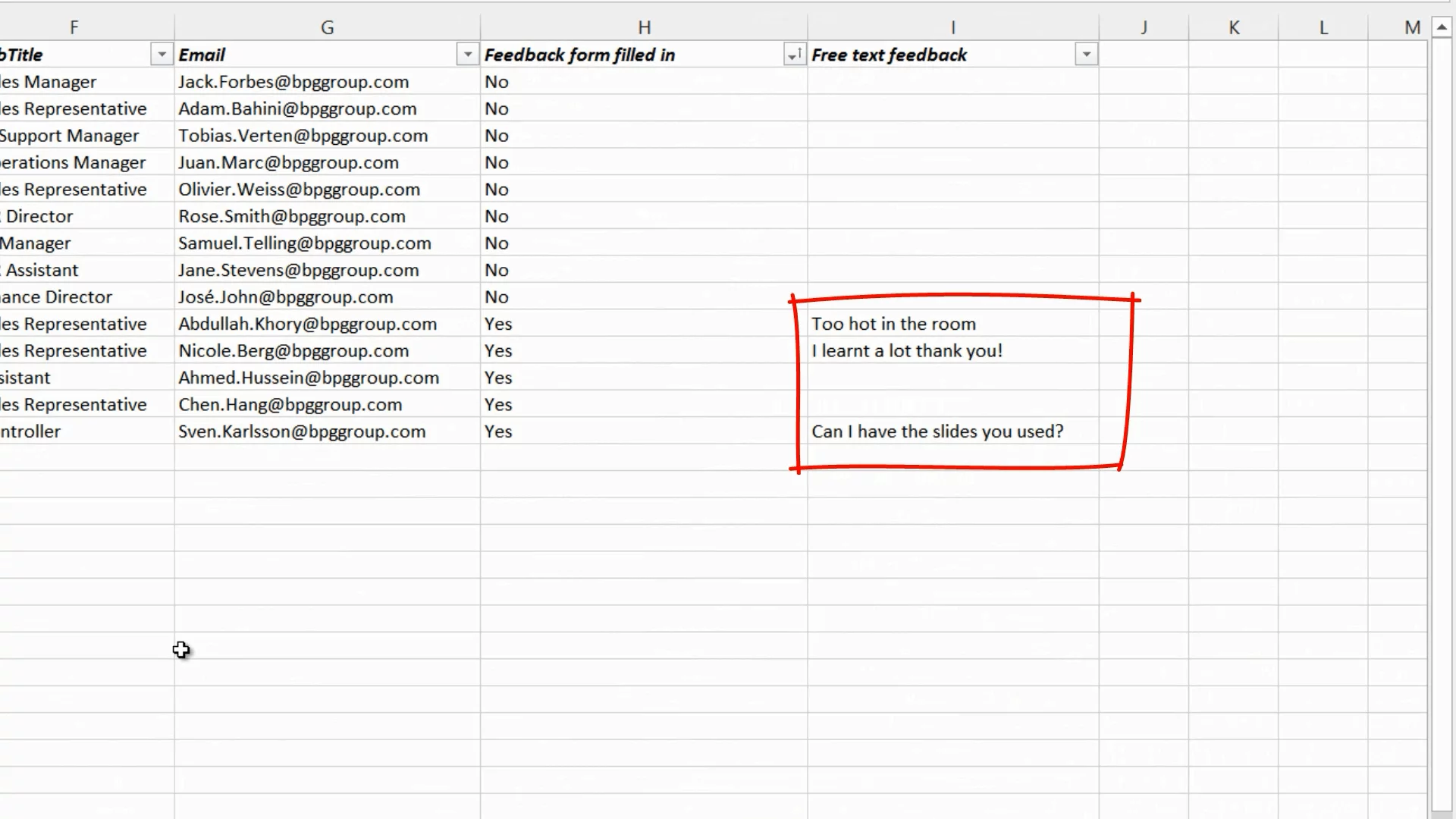Select column F header
The image size is (1456, 819).
click(x=74, y=27)
